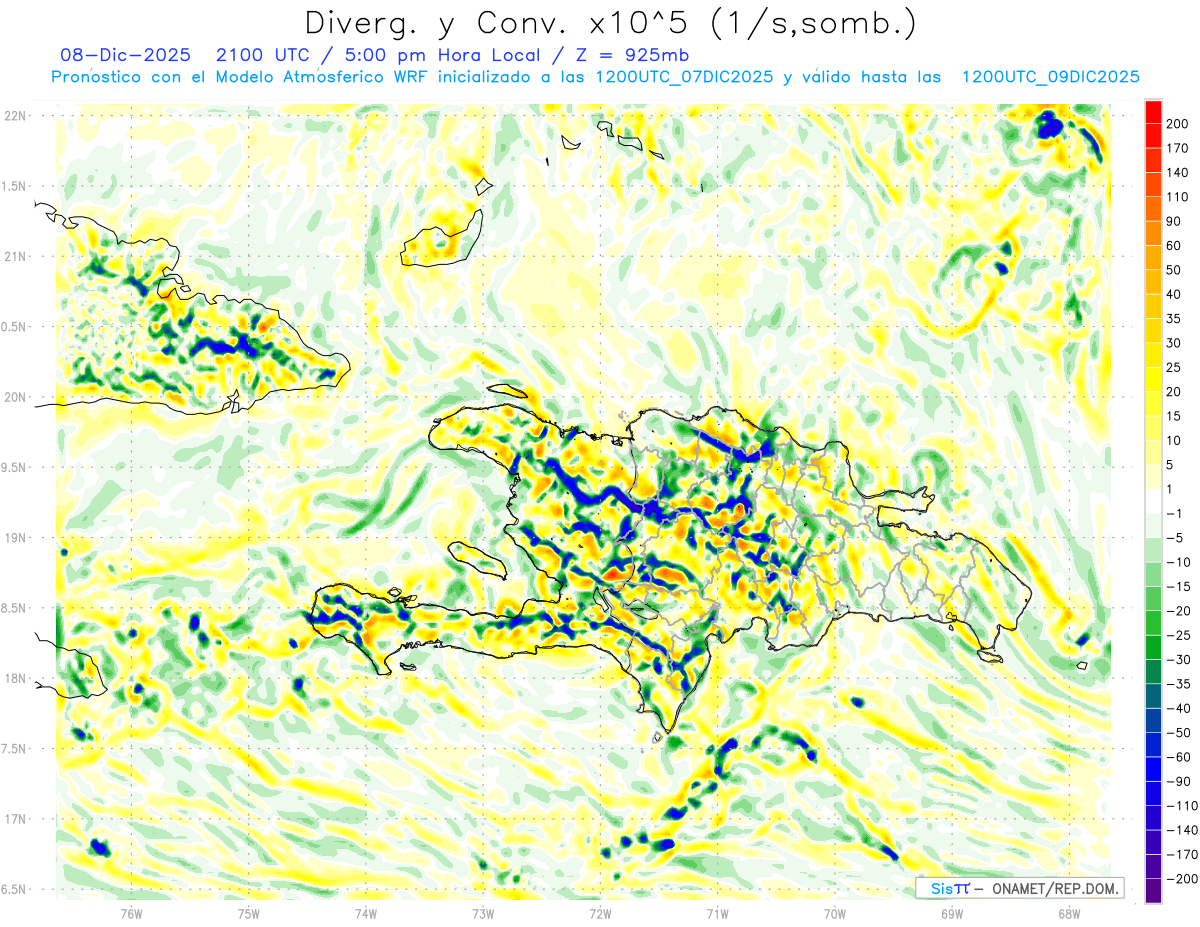Click the '22N' latitude label
1200x927 pixels.
tap(16, 116)
